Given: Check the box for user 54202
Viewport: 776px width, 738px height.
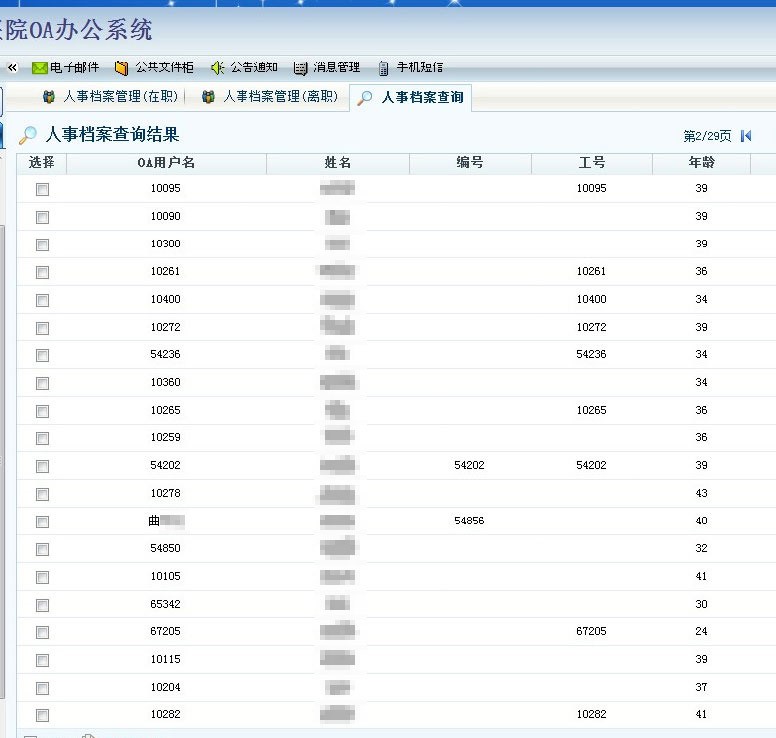Looking at the screenshot, I should [x=43, y=466].
